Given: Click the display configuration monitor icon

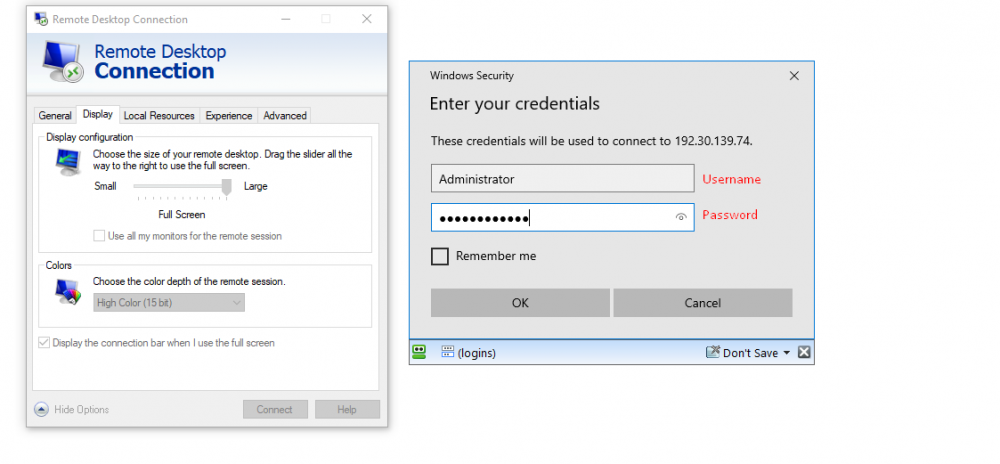Looking at the screenshot, I should pyautogui.click(x=69, y=162).
